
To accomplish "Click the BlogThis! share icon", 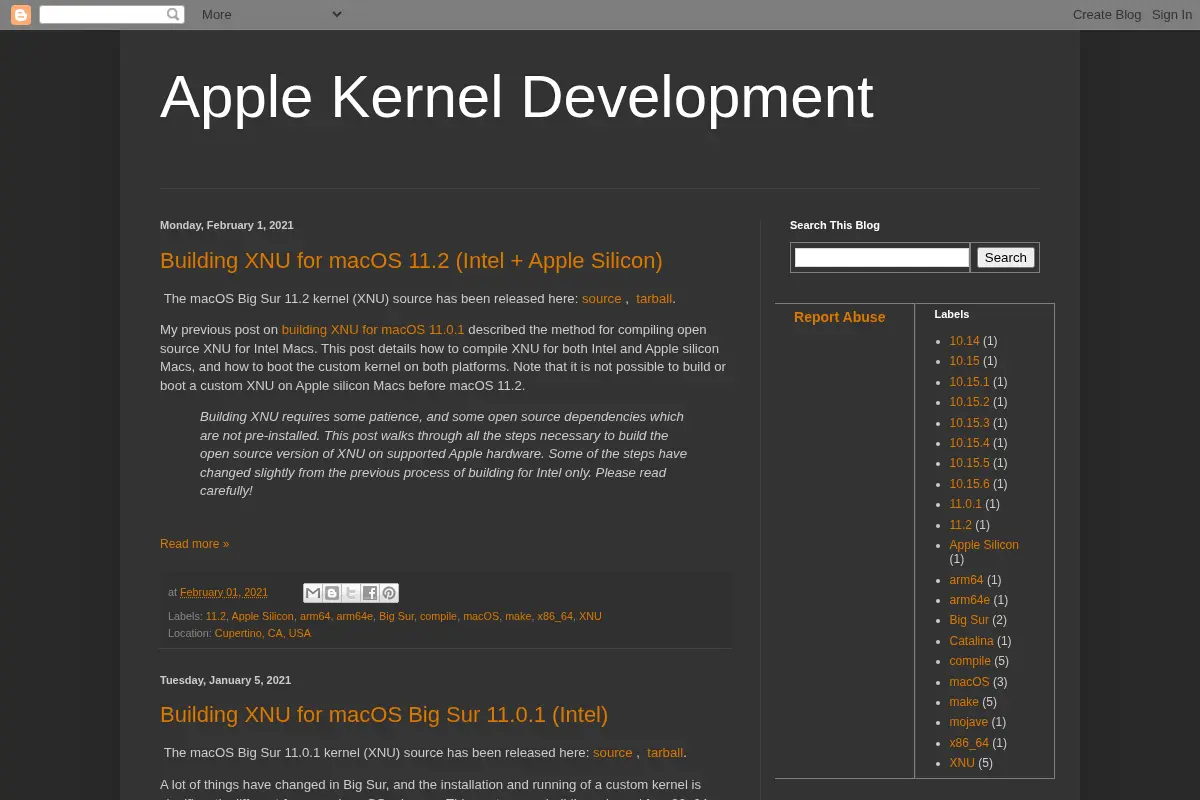I will pyautogui.click(x=332, y=593).
